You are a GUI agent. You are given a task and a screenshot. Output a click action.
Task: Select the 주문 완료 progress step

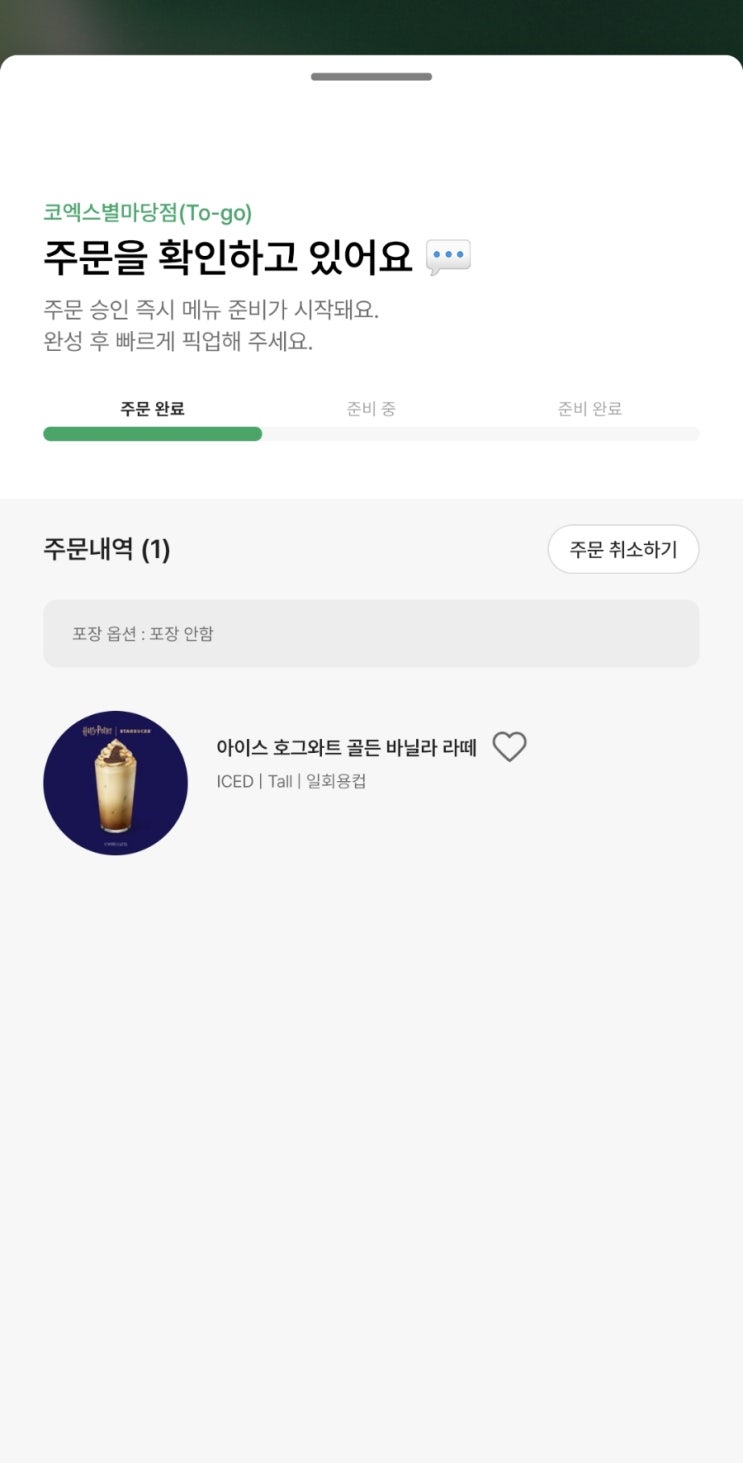tap(152, 409)
